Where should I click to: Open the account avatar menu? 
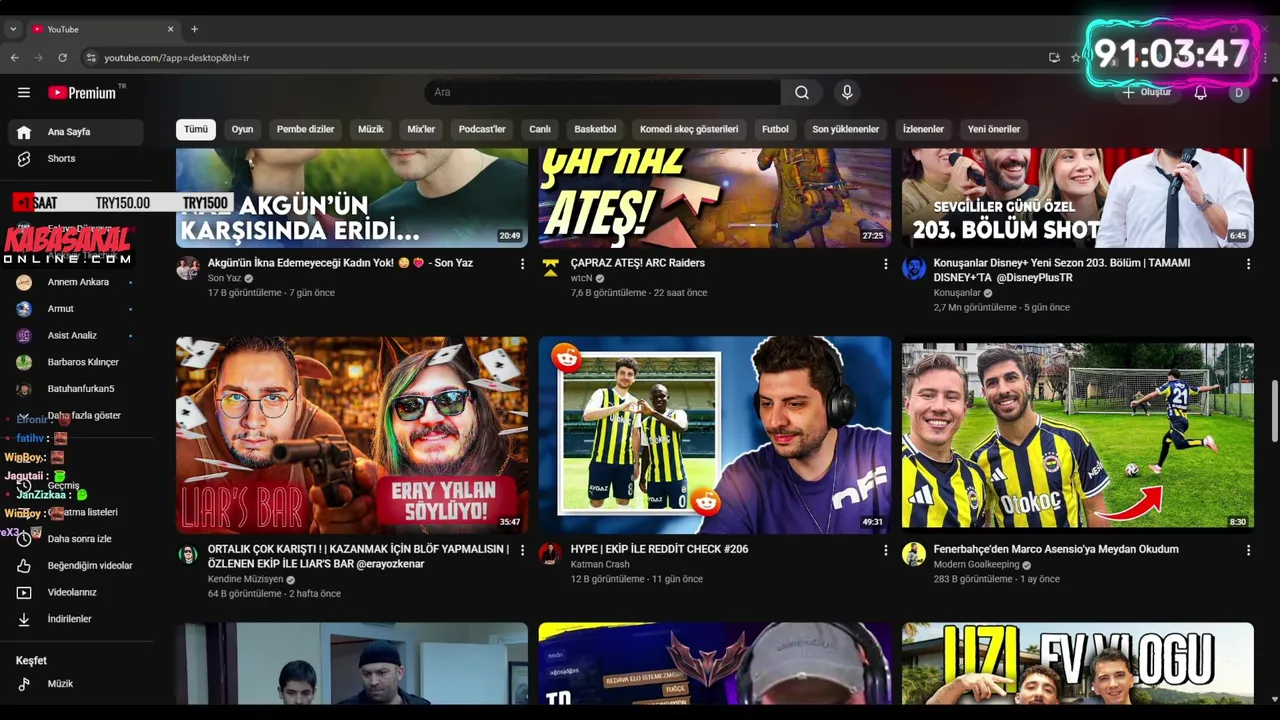1239,92
